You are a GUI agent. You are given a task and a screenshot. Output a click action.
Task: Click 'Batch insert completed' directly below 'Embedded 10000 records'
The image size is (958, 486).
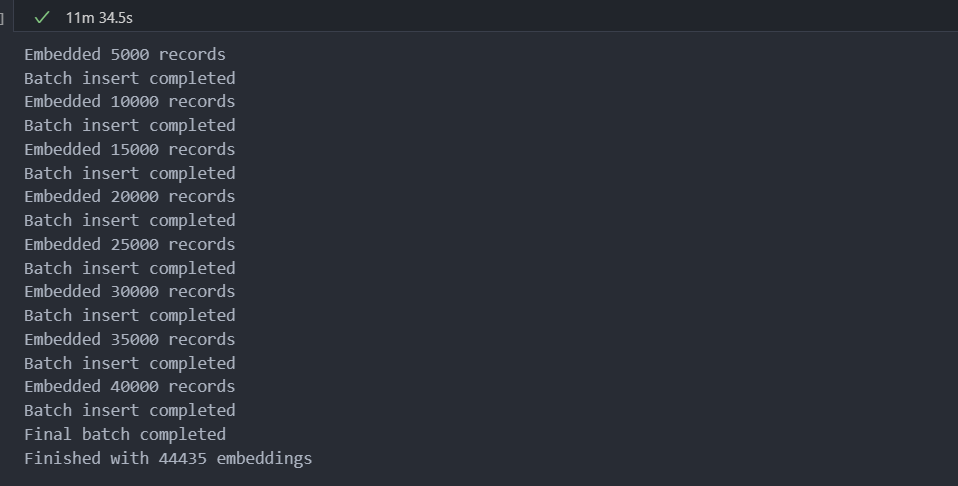(130, 125)
